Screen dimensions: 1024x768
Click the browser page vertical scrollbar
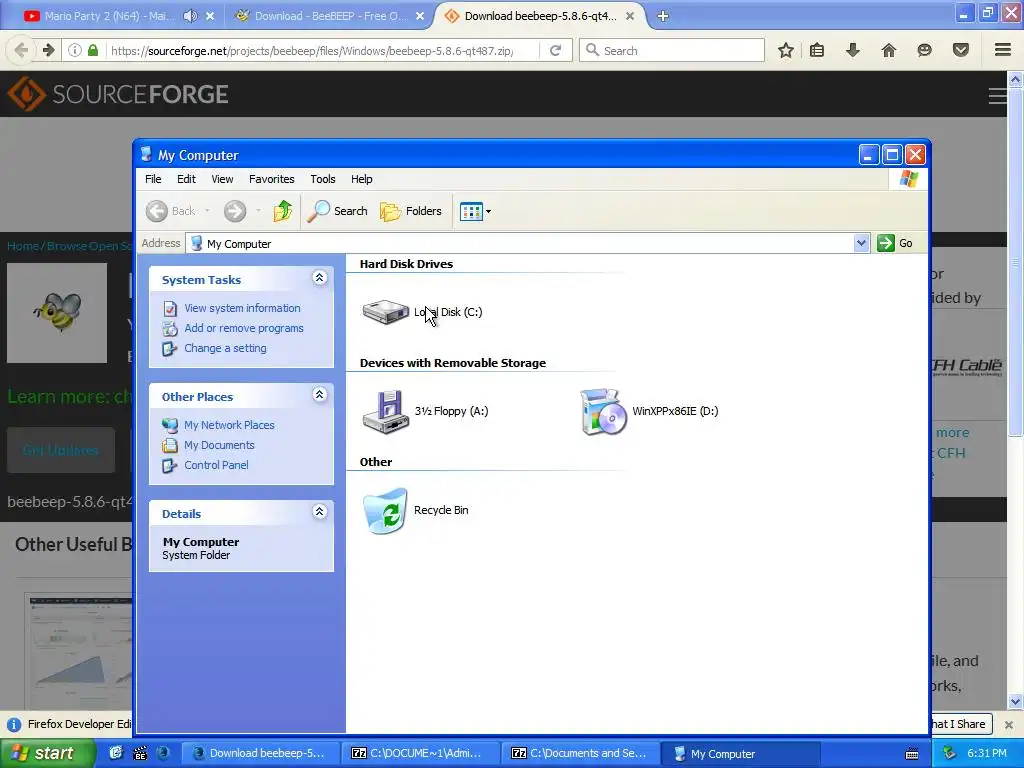coord(1016,261)
